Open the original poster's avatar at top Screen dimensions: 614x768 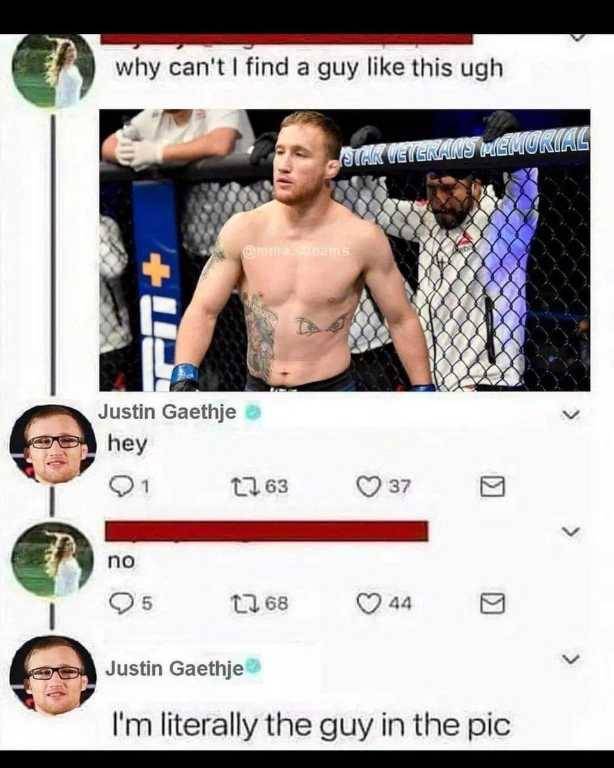pyautogui.click(x=53, y=71)
